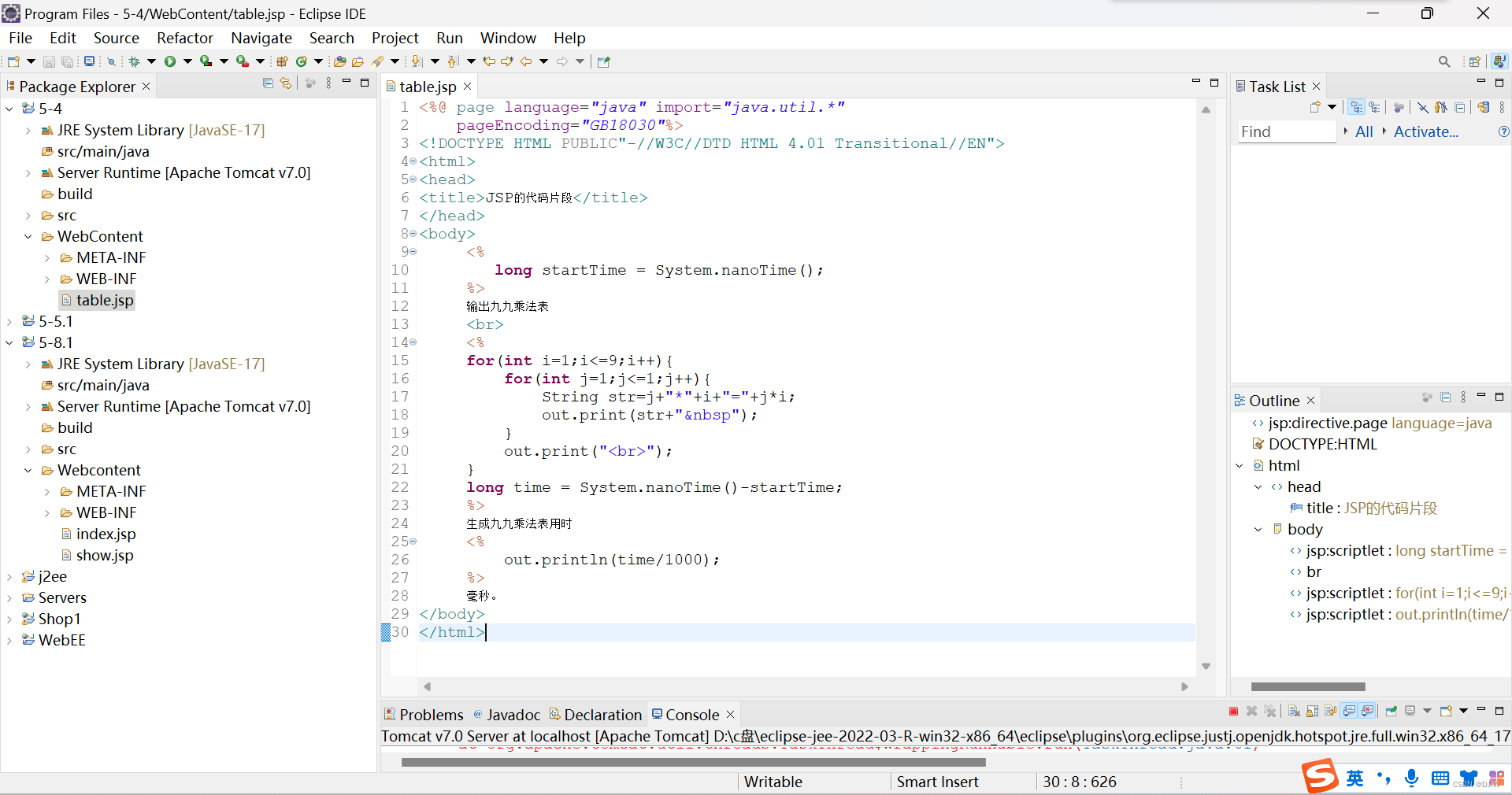Click the New Task icon in Task List
The image size is (1512, 795).
click(x=1315, y=107)
